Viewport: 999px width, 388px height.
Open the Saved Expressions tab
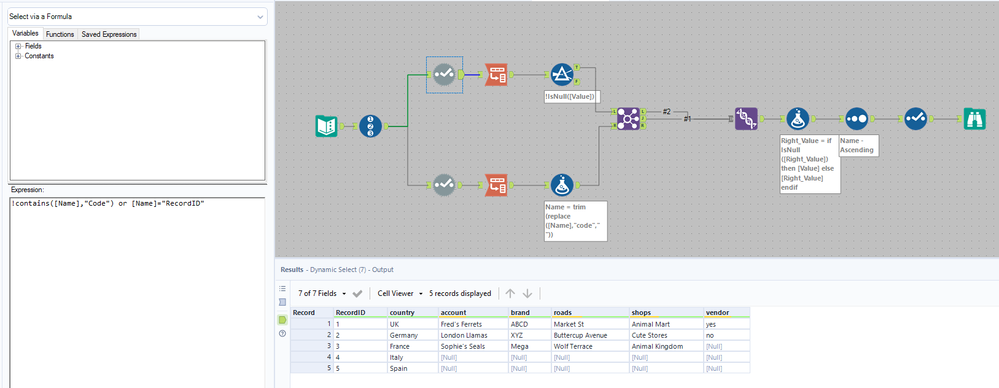tap(109, 34)
